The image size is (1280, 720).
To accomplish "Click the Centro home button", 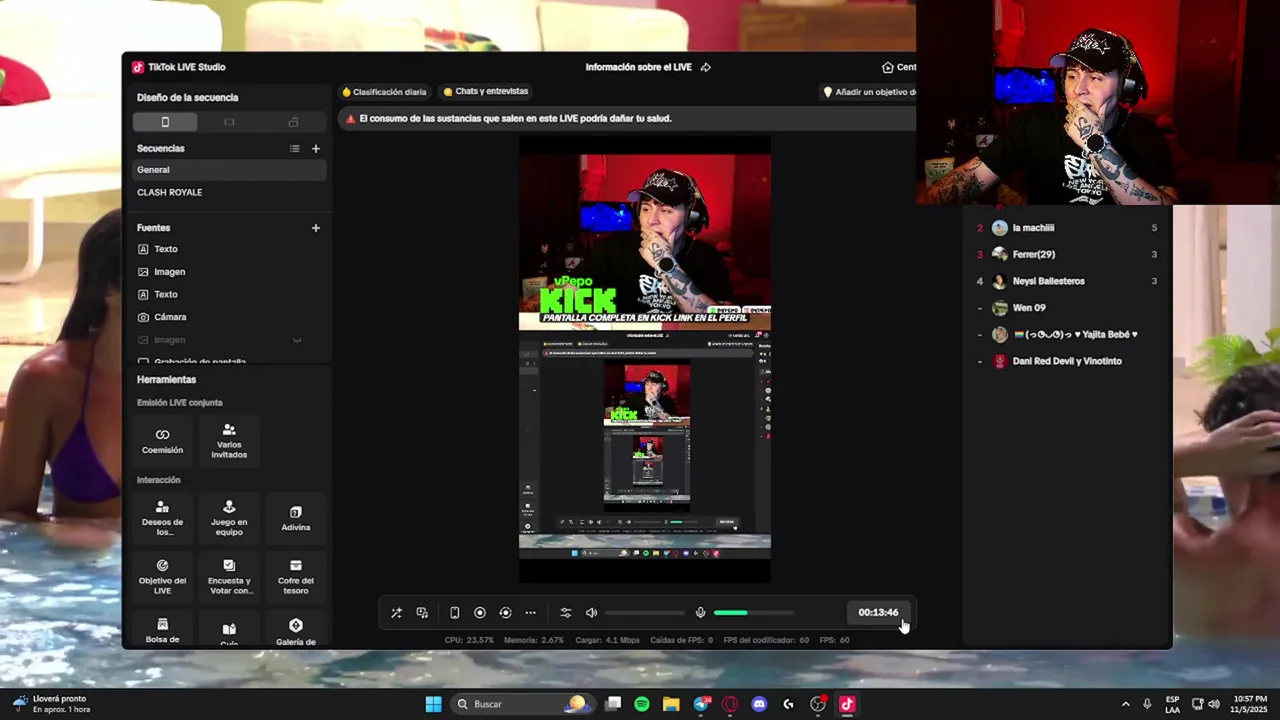I will [898, 67].
